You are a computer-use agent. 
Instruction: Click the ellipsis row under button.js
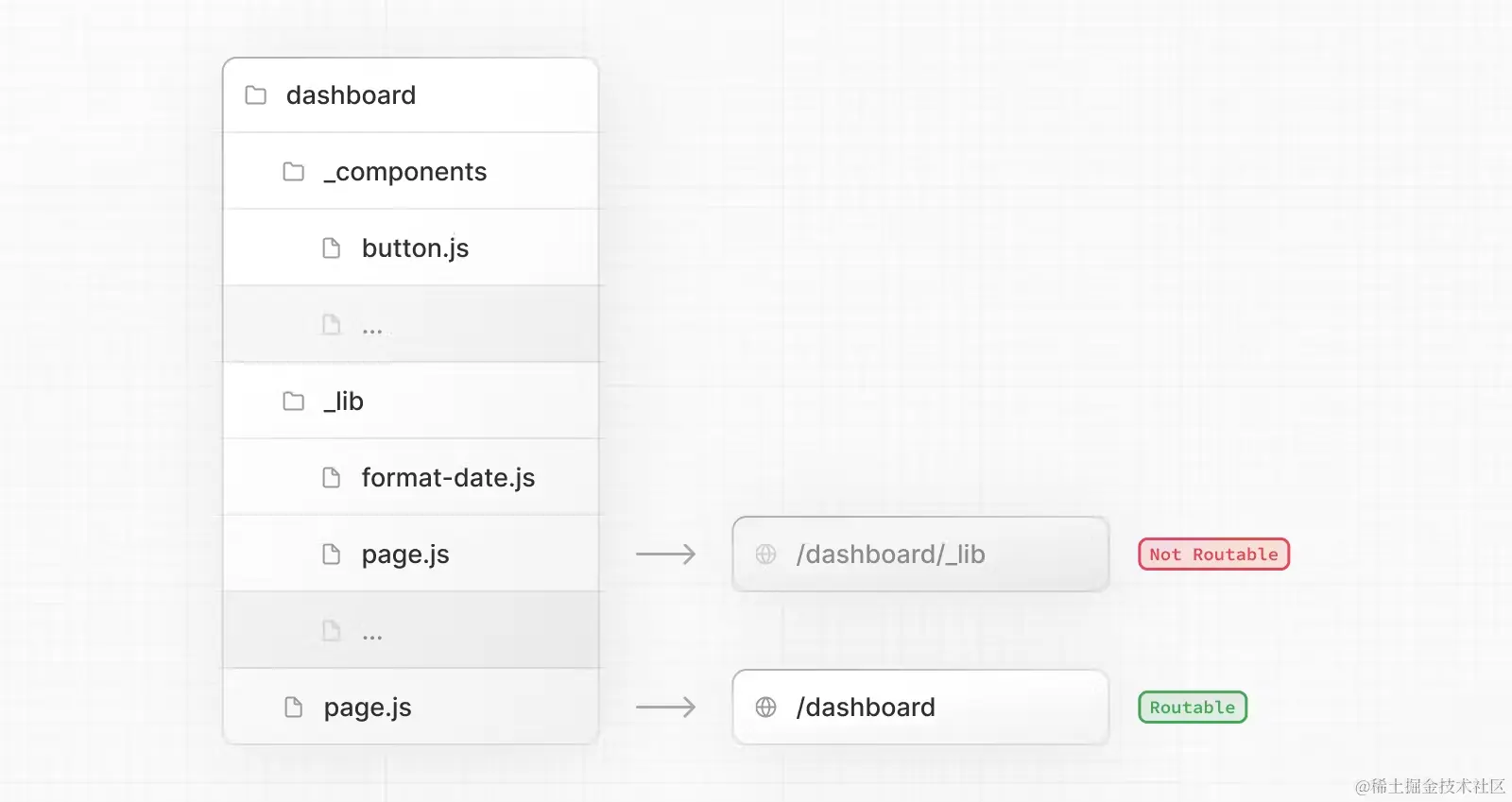coord(411,325)
